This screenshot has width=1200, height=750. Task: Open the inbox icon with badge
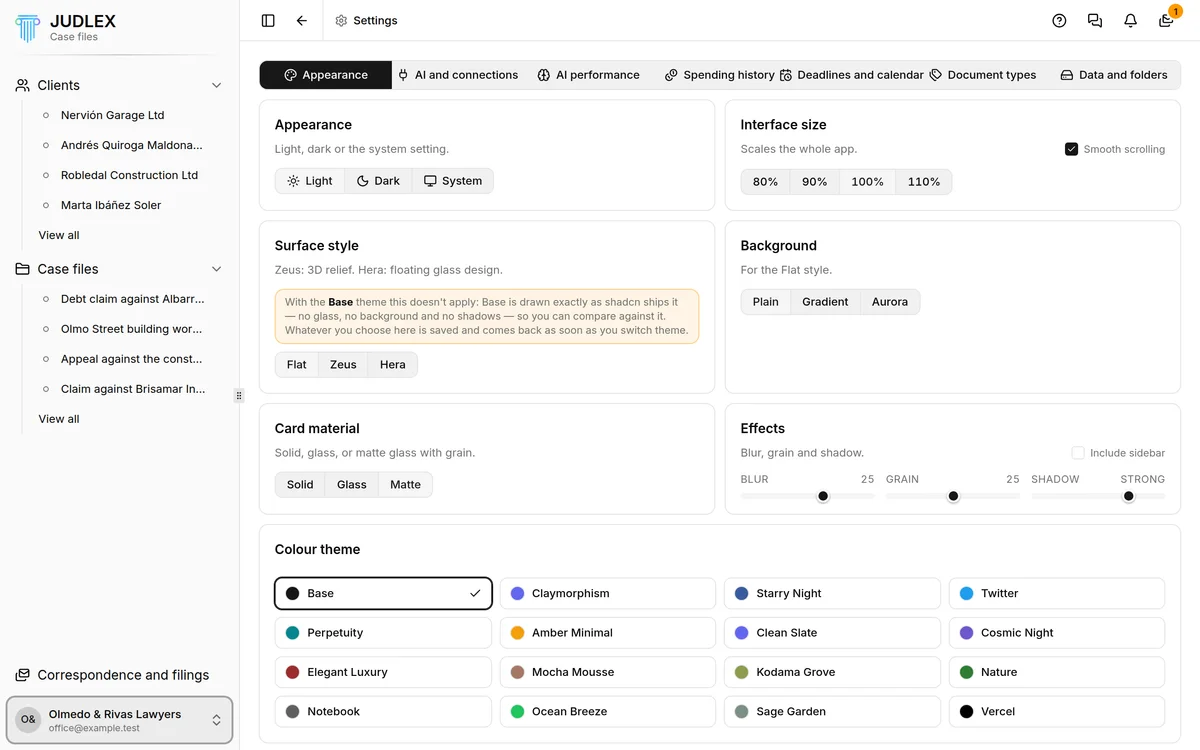pyautogui.click(x=1166, y=20)
